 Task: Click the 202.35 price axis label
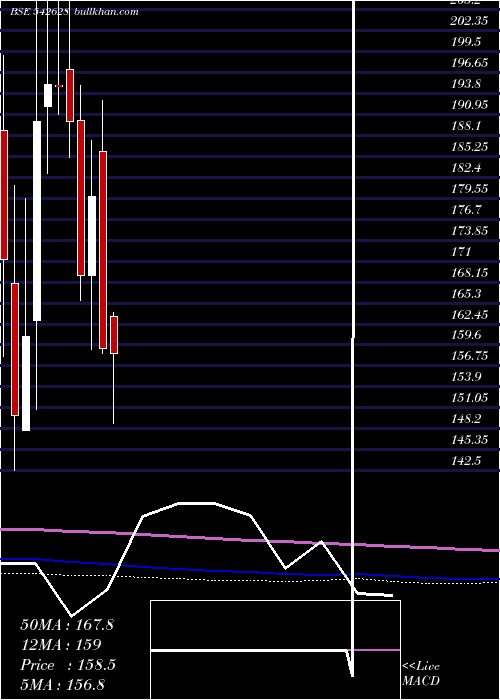coord(469,21)
